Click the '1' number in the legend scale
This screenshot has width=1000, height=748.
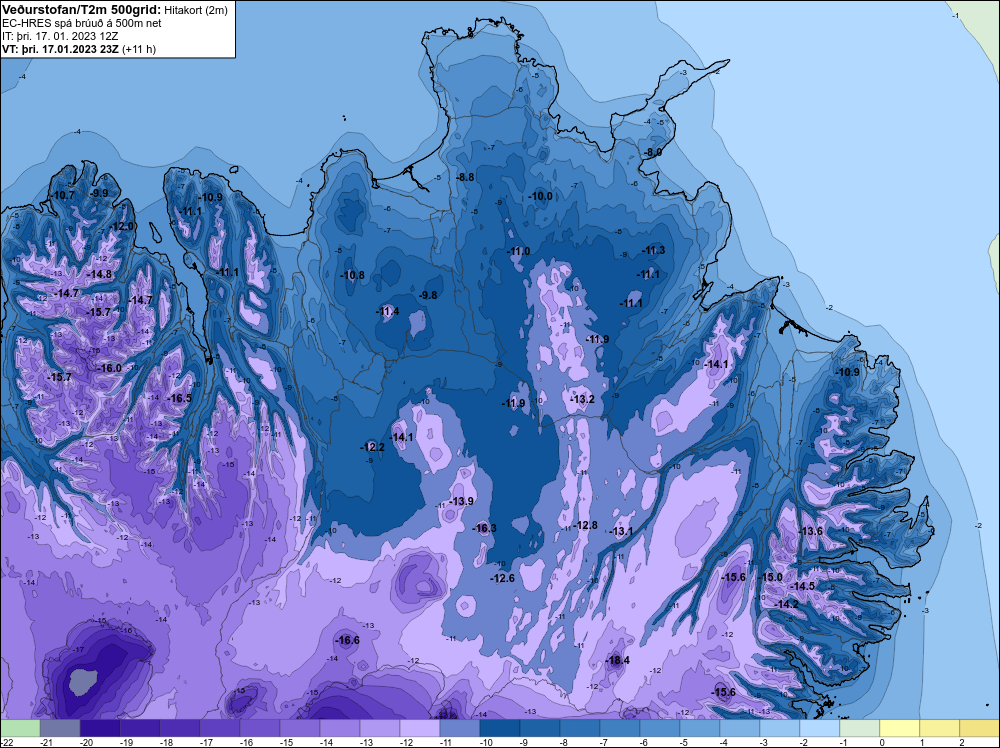pos(922,742)
